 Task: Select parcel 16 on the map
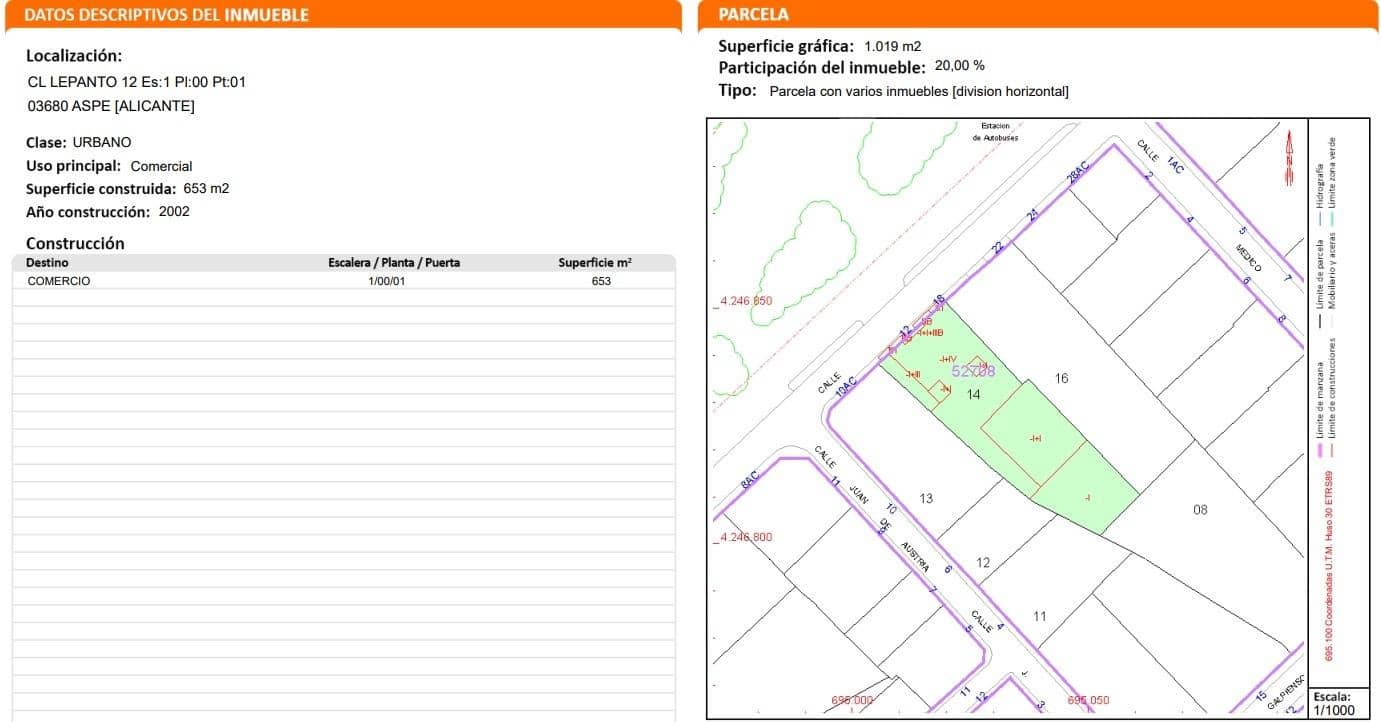pos(1061,379)
